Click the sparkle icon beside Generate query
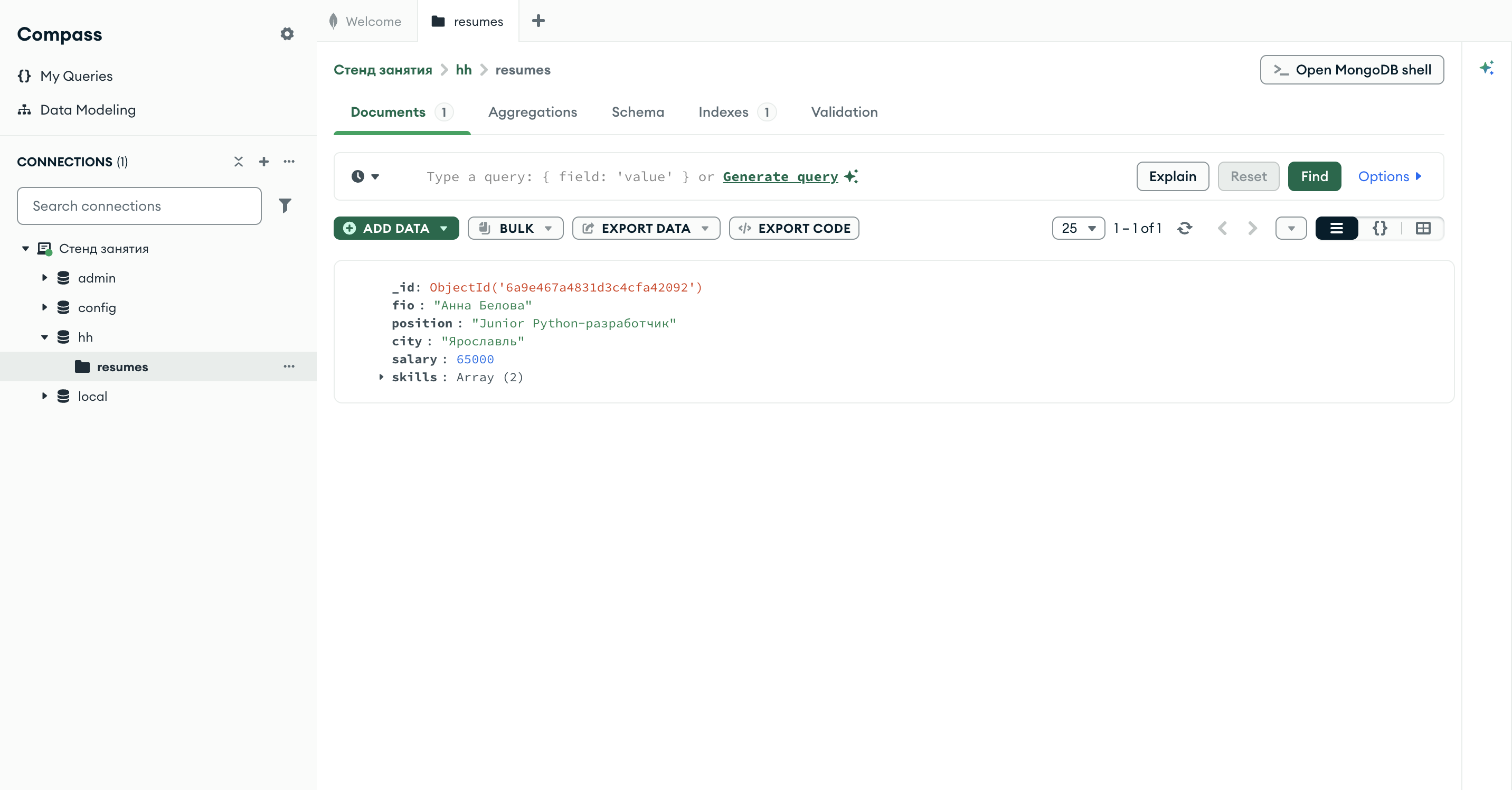Image resolution: width=1512 pixels, height=790 pixels. click(851, 176)
